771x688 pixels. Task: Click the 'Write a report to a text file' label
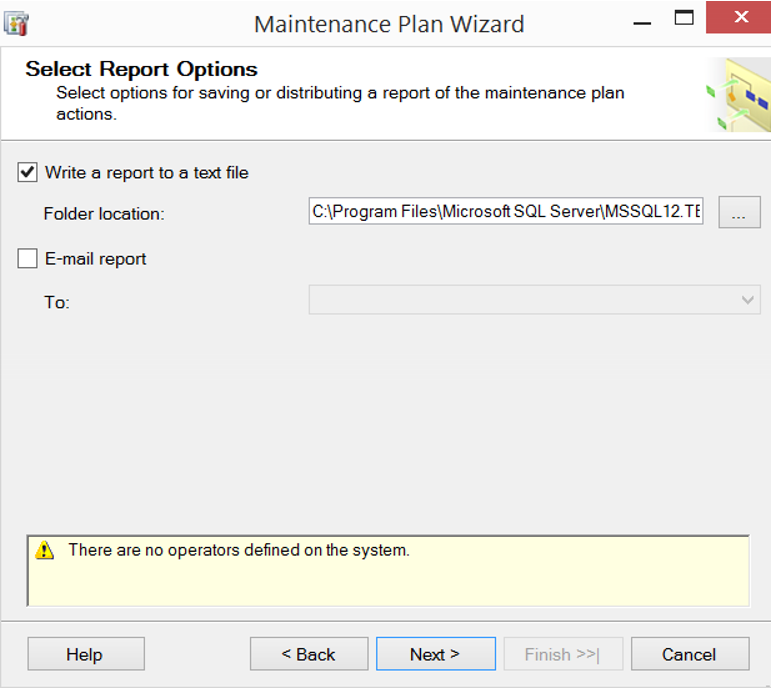pos(147,173)
